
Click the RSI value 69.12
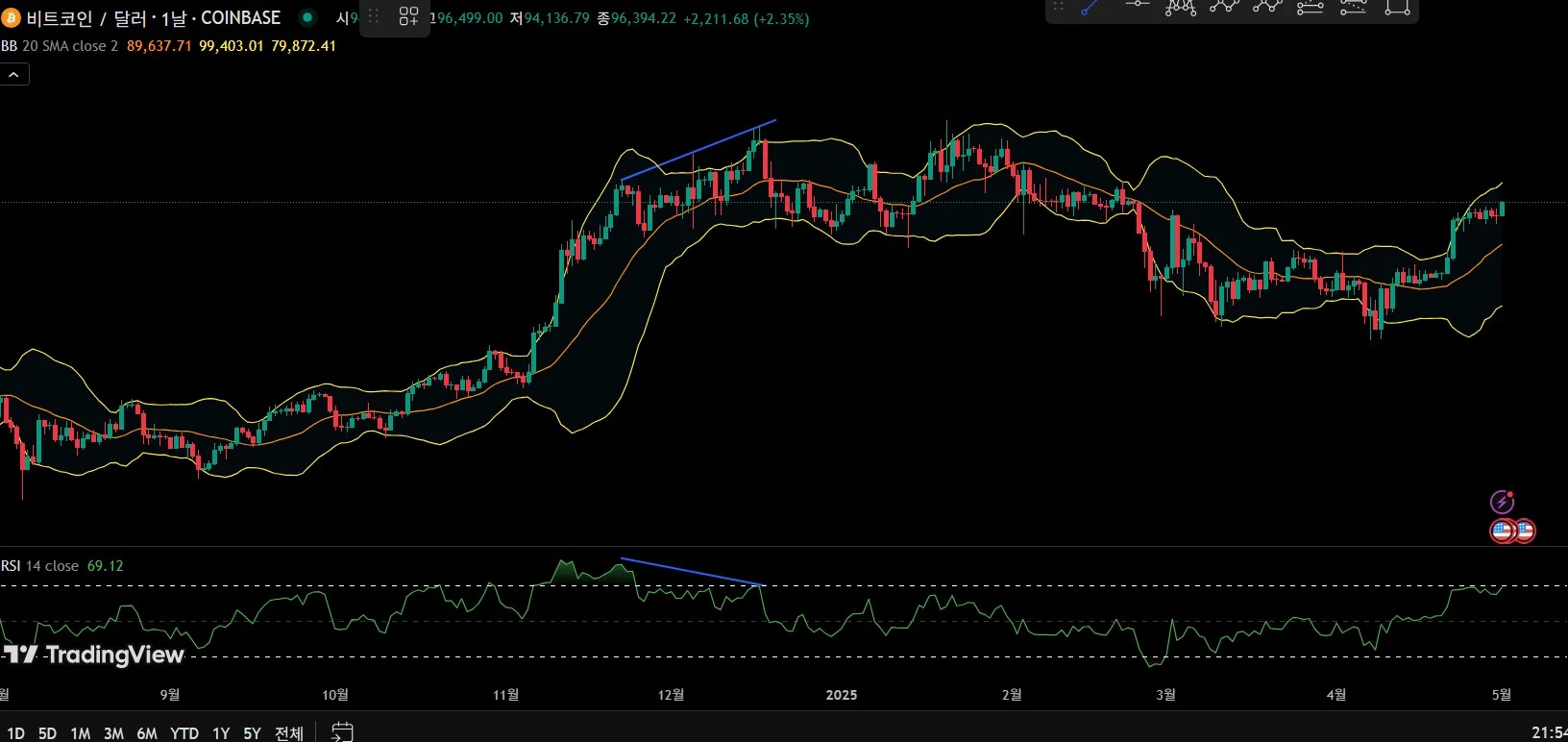point(106,566)
